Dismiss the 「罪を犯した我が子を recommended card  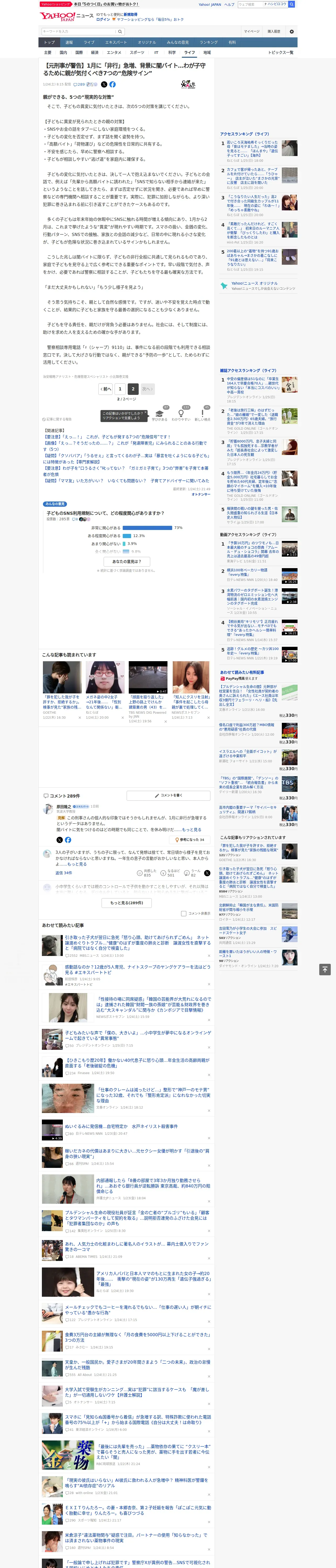79,718
